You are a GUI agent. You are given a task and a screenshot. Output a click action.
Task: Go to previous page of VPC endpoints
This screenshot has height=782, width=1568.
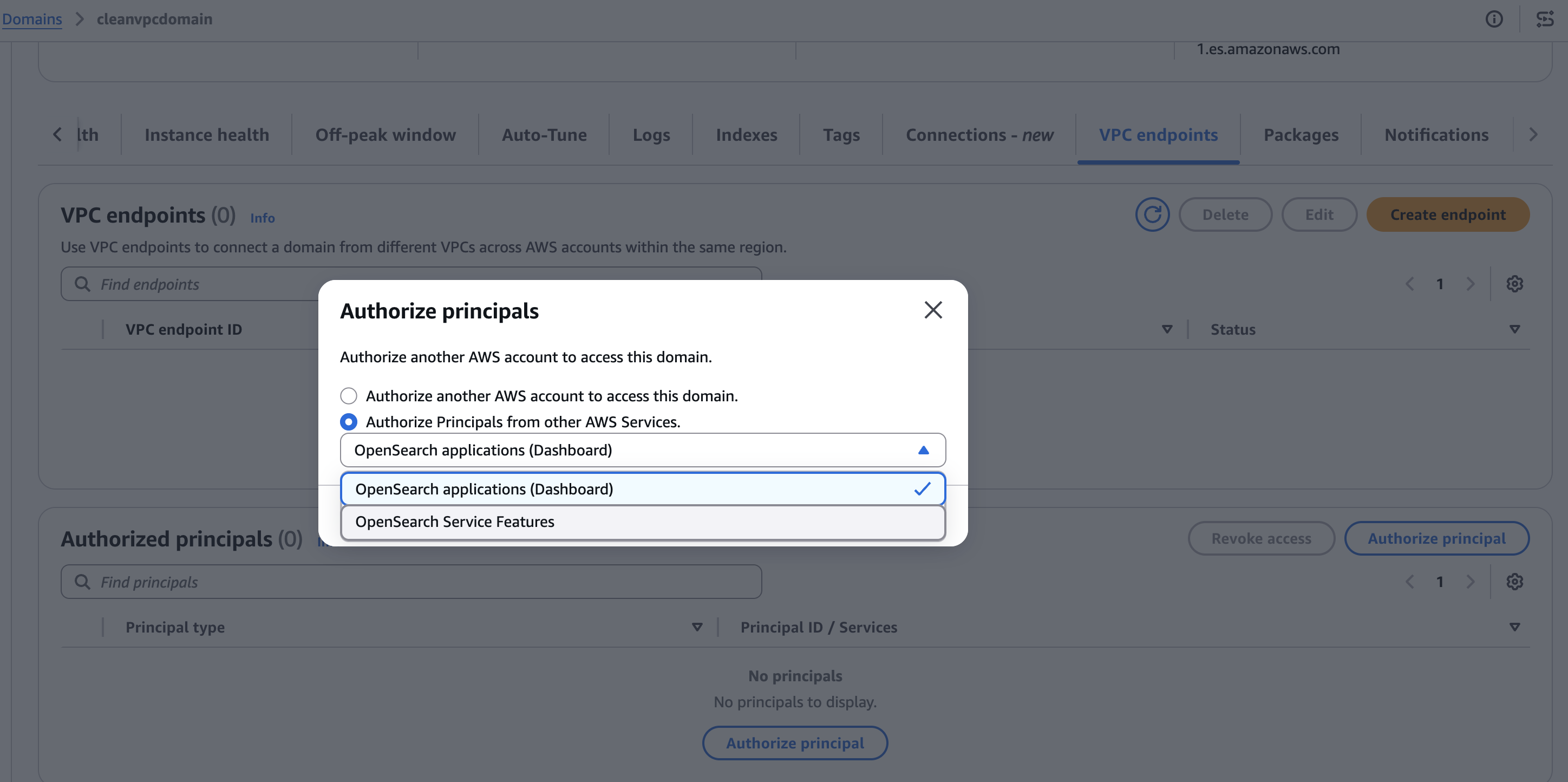1409,284
